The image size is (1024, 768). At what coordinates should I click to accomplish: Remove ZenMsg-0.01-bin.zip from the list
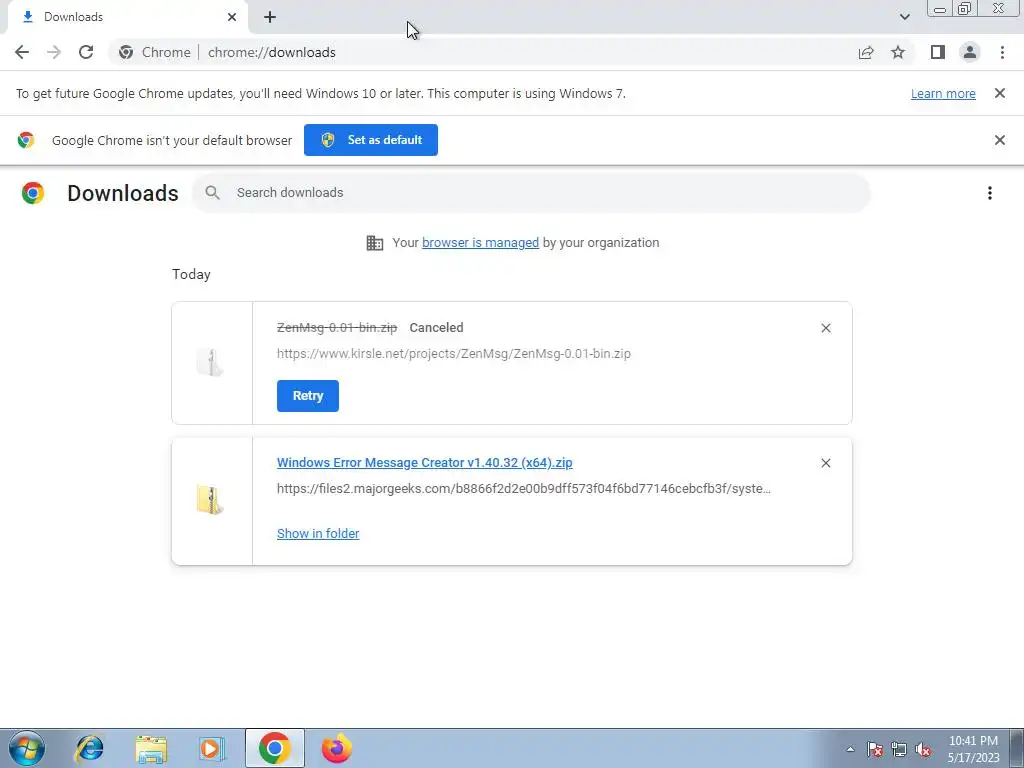click(825, 328)
